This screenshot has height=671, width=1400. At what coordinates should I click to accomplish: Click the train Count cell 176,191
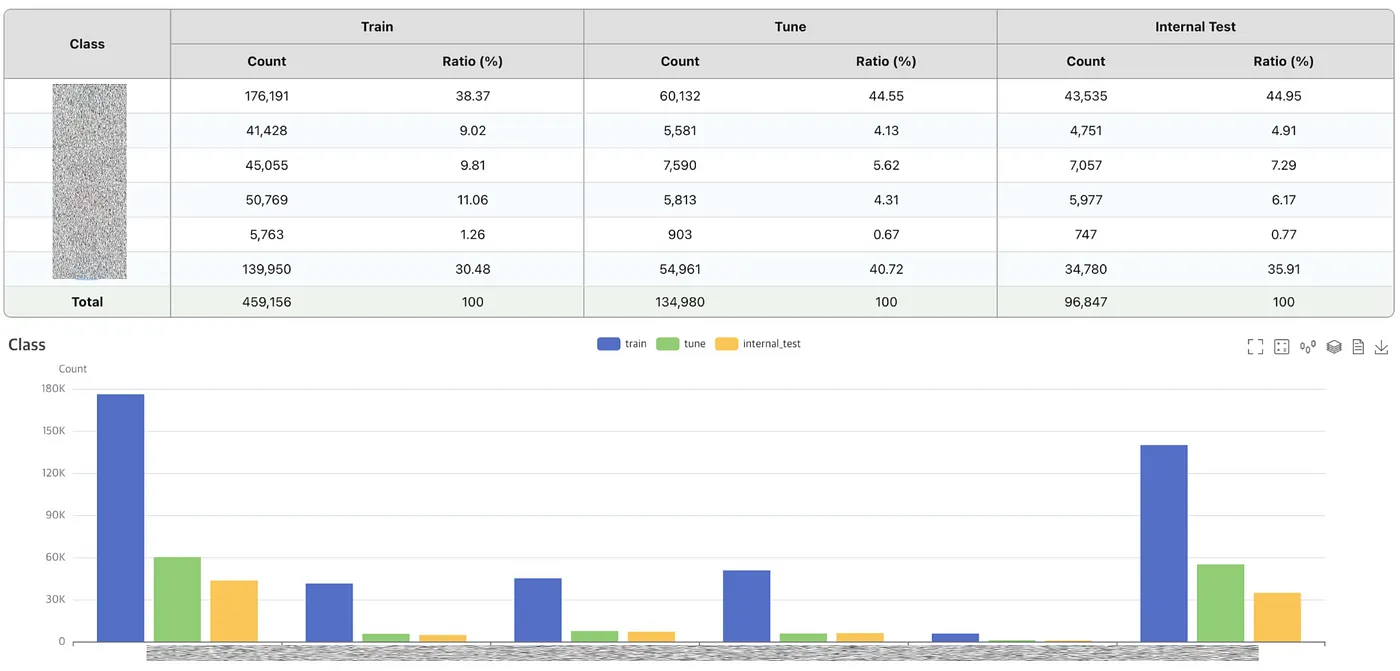267,96
